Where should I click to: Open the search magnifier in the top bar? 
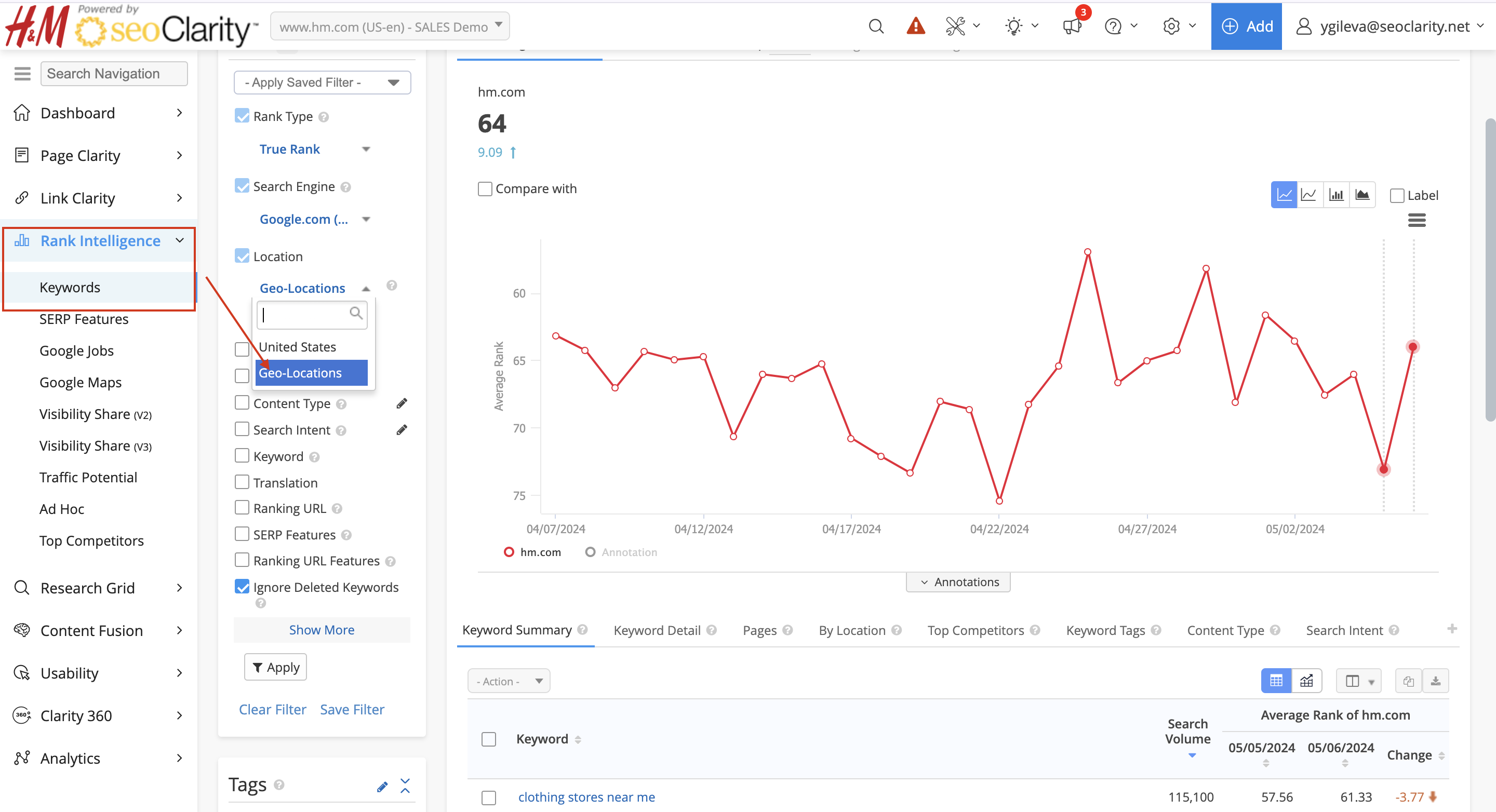876,26
